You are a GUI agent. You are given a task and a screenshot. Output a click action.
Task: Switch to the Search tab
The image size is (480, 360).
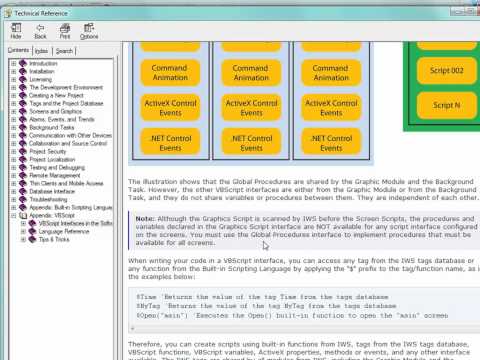[x=64, y=51]
